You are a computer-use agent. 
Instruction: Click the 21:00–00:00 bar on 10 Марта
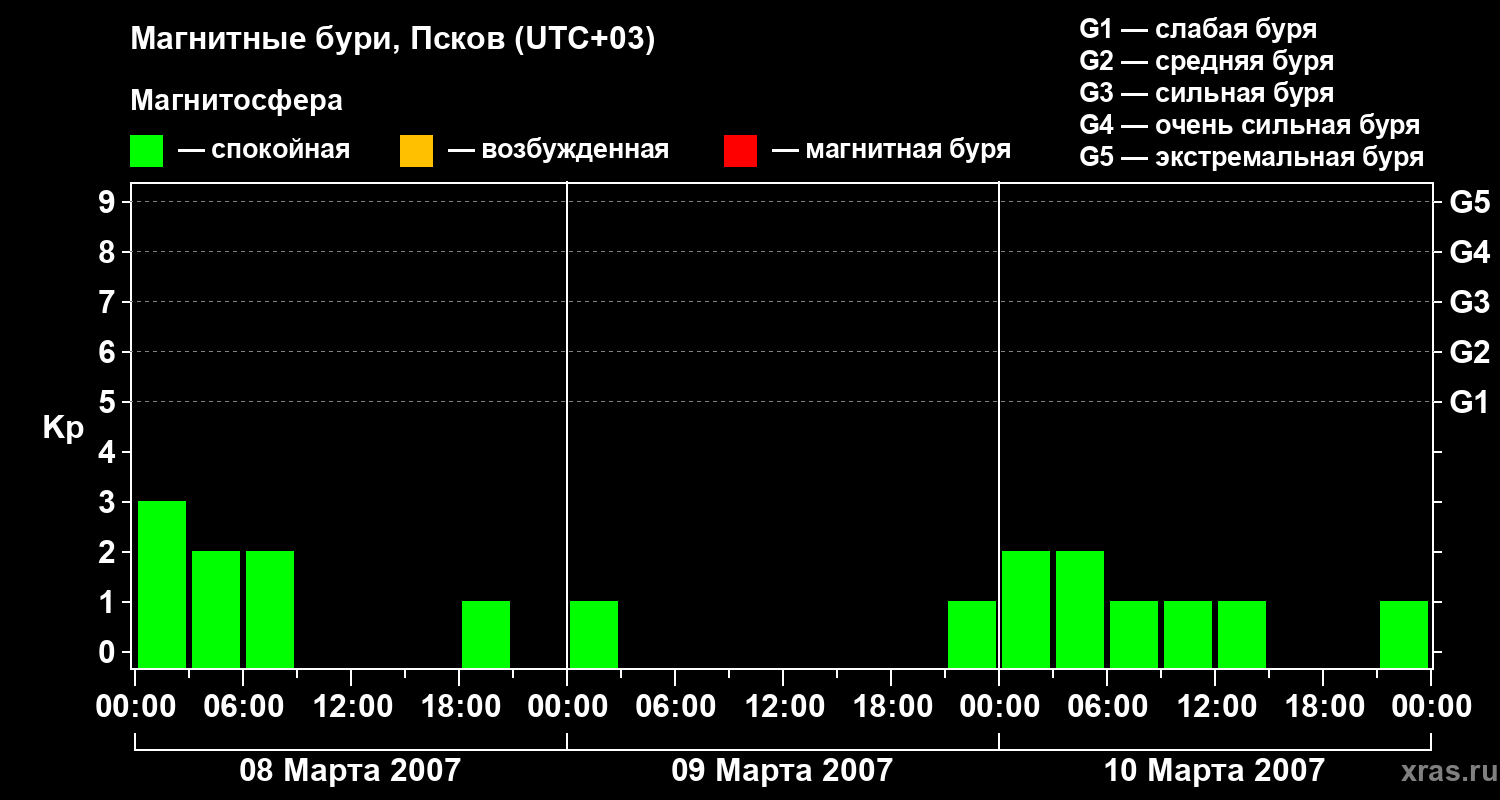(x=1404, y=634)
